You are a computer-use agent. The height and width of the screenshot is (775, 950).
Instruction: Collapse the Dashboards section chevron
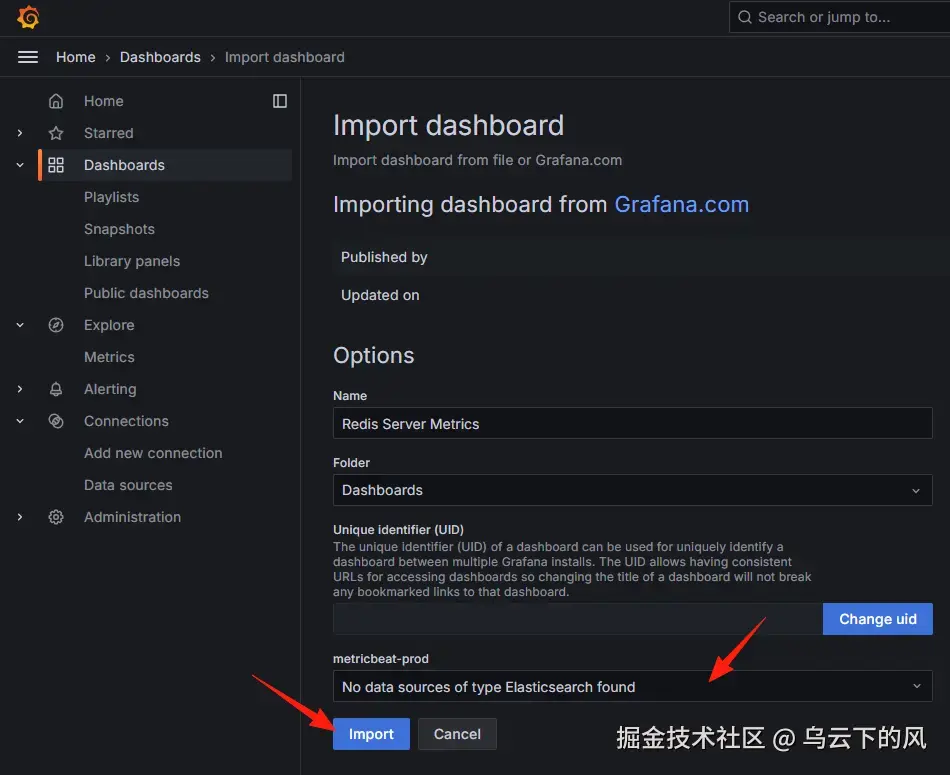click(20, 165)
